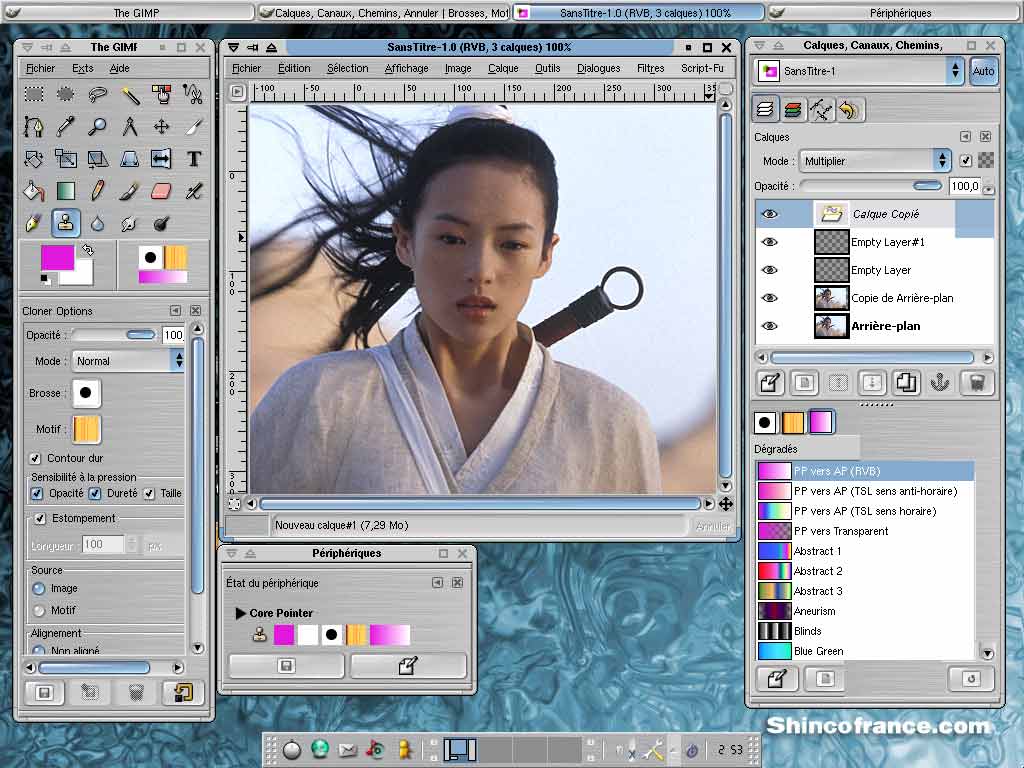The image size is (1024, 768).
Task: Pick the Eraser tool
Action: point(161,191)
